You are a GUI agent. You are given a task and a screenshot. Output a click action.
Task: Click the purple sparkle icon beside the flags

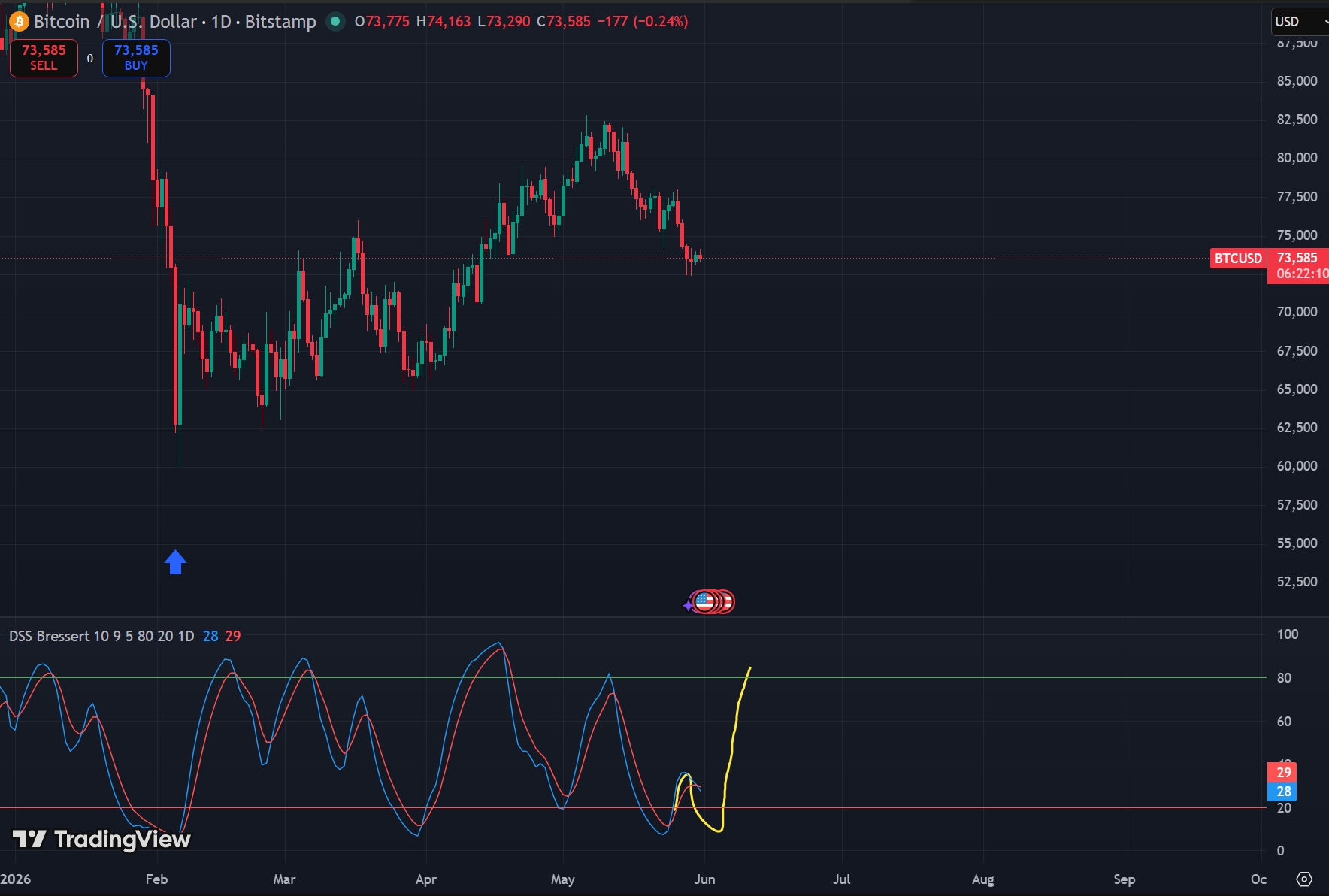688,605
